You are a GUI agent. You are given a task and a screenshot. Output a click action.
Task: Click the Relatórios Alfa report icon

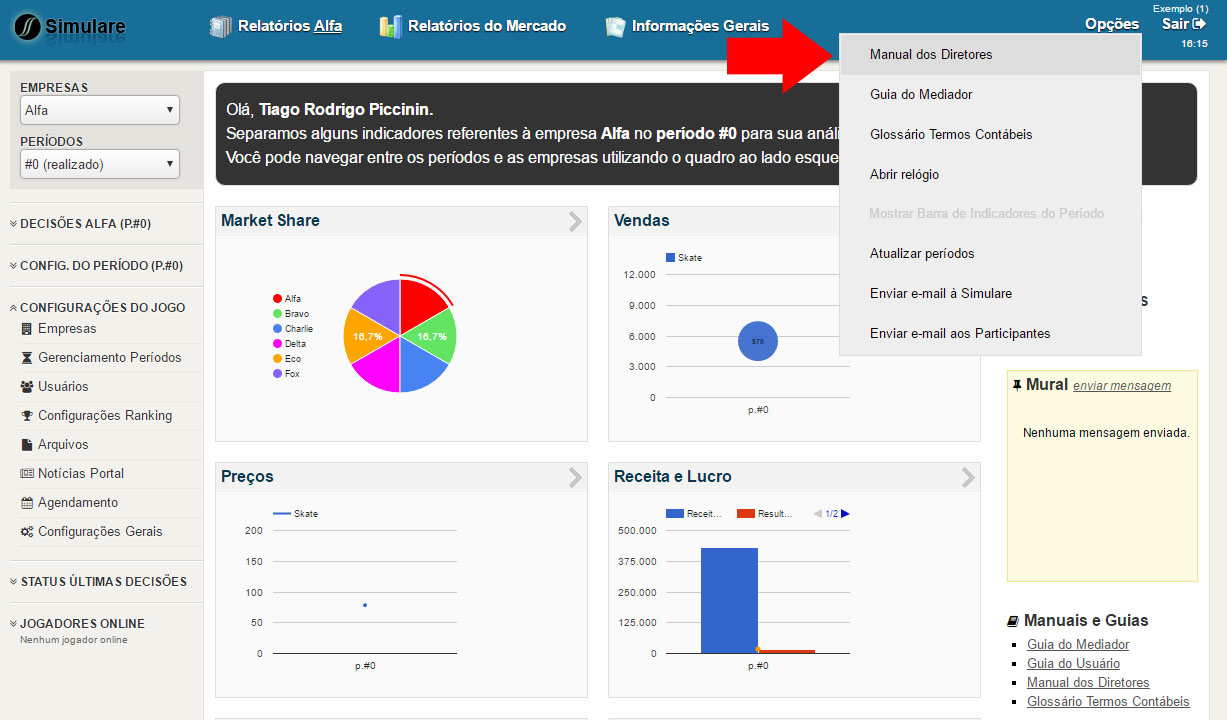220,26
